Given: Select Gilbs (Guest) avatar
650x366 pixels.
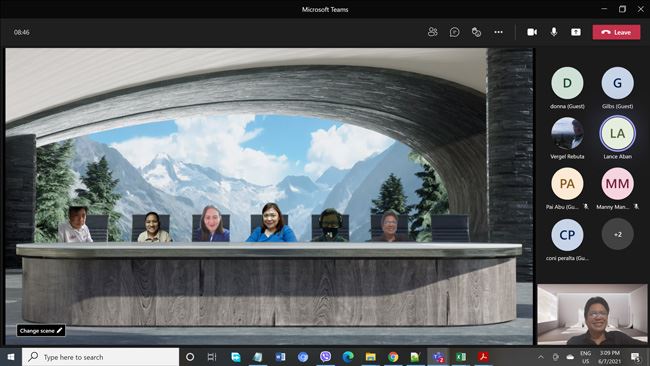Looking at the screenshot, I should pyautogui.click(x=617, y=83).
